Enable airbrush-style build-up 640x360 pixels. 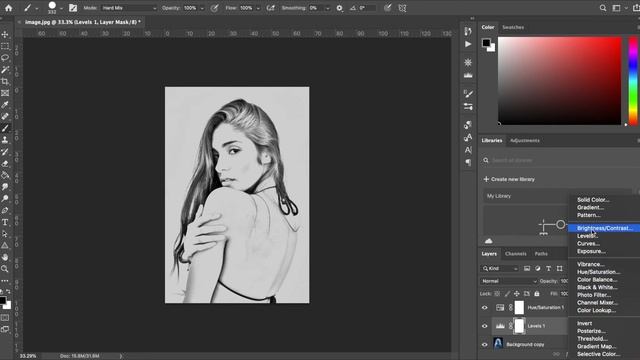270,8
